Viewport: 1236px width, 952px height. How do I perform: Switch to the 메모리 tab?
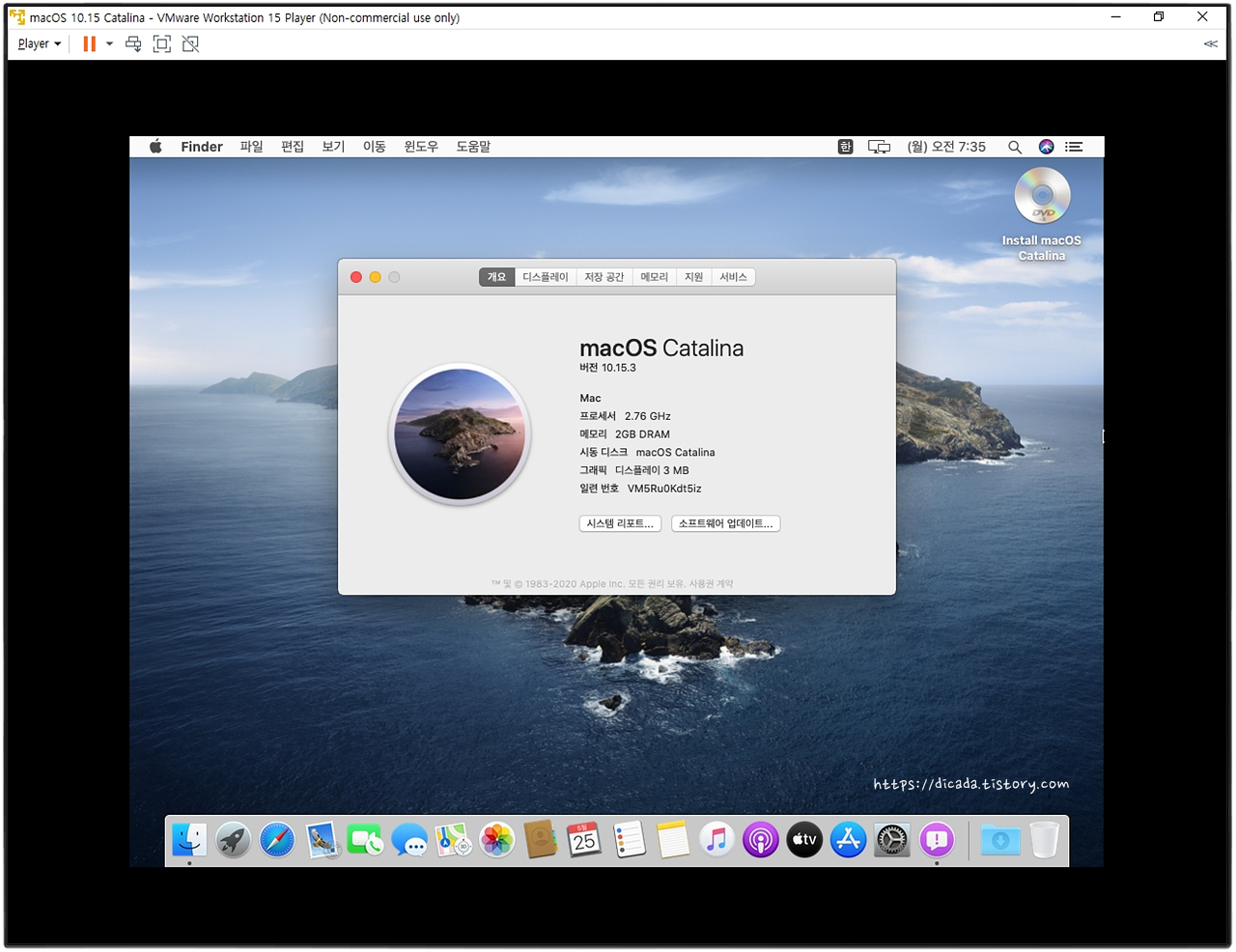(x=655, y=277)
